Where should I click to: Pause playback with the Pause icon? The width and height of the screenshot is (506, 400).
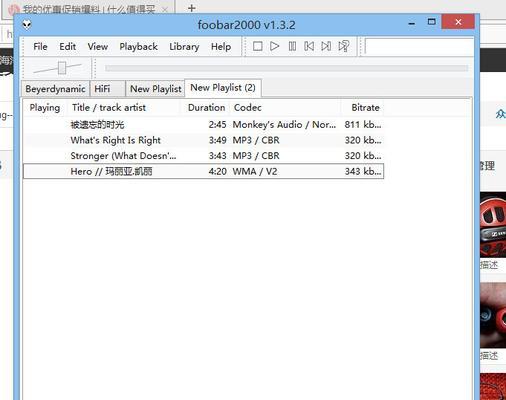coord(292,46)
